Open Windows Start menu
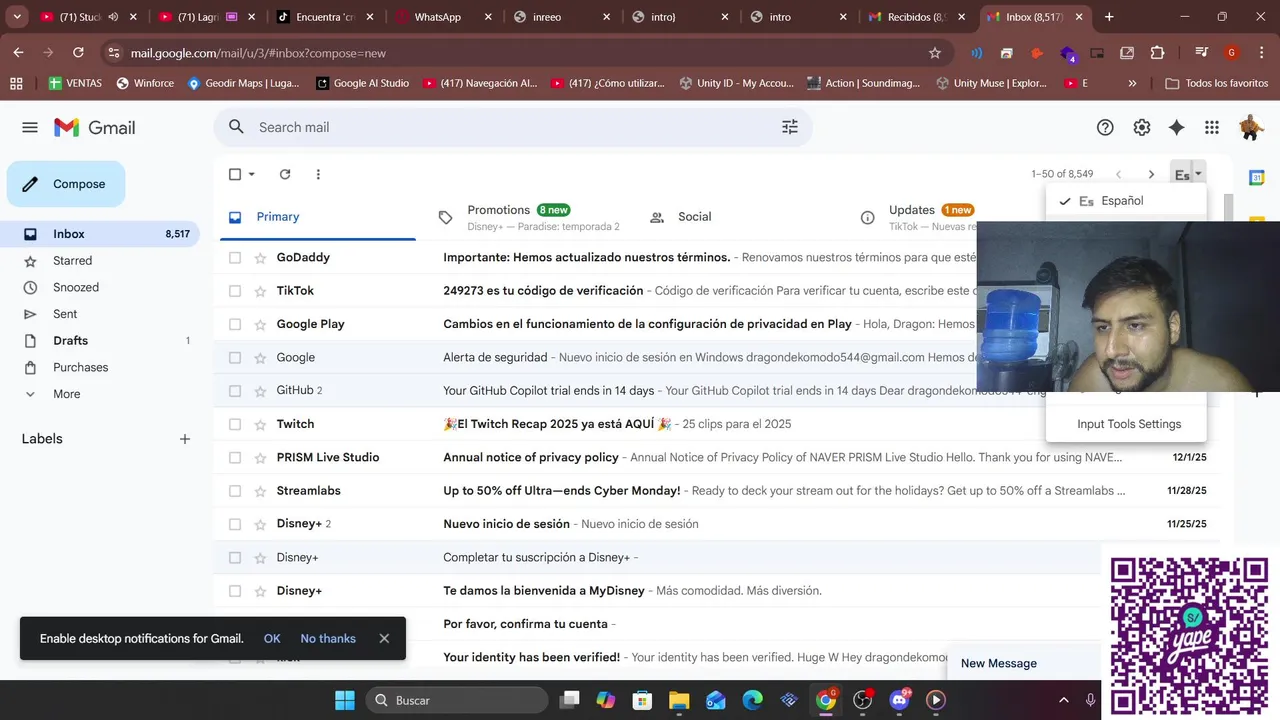This screenshot has width=1280, height=720. (x=345, y=700)
